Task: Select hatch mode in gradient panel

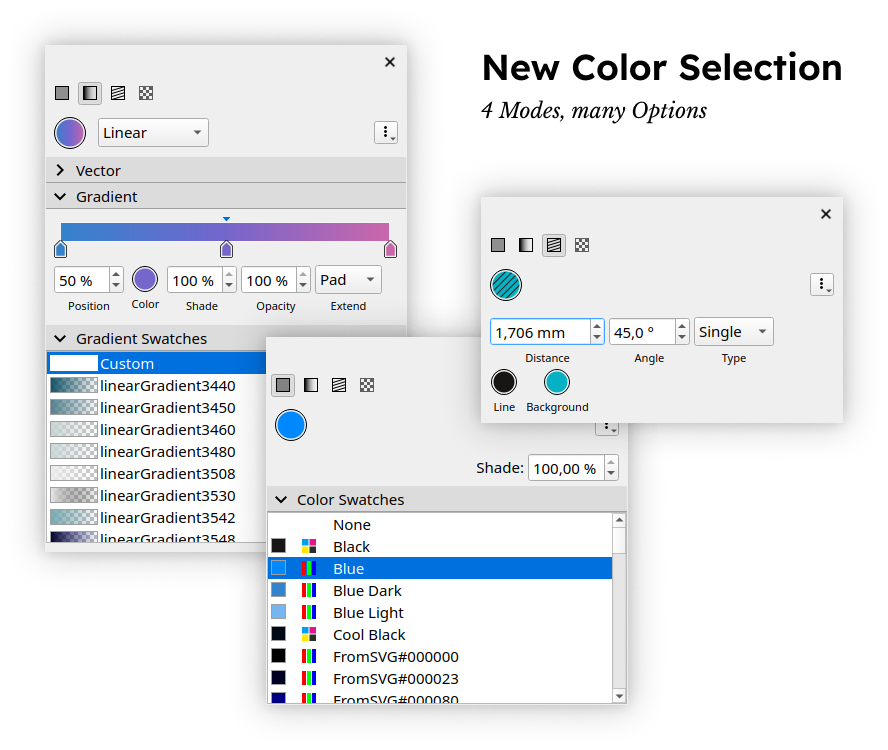Action: pos(118,93)
